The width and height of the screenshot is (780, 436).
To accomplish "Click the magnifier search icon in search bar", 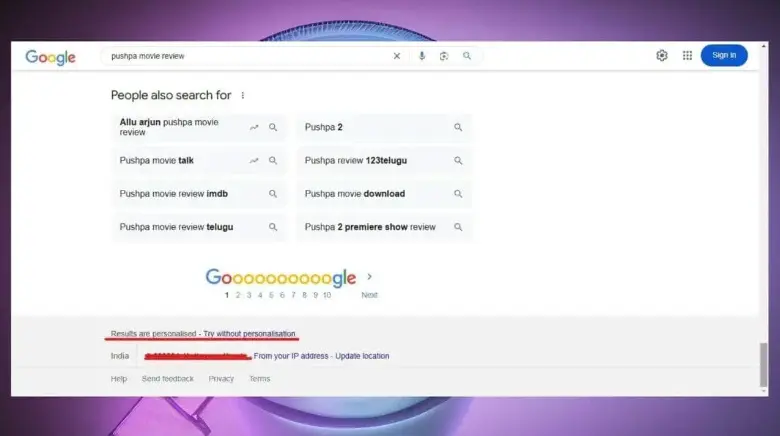I will point(467,56).
